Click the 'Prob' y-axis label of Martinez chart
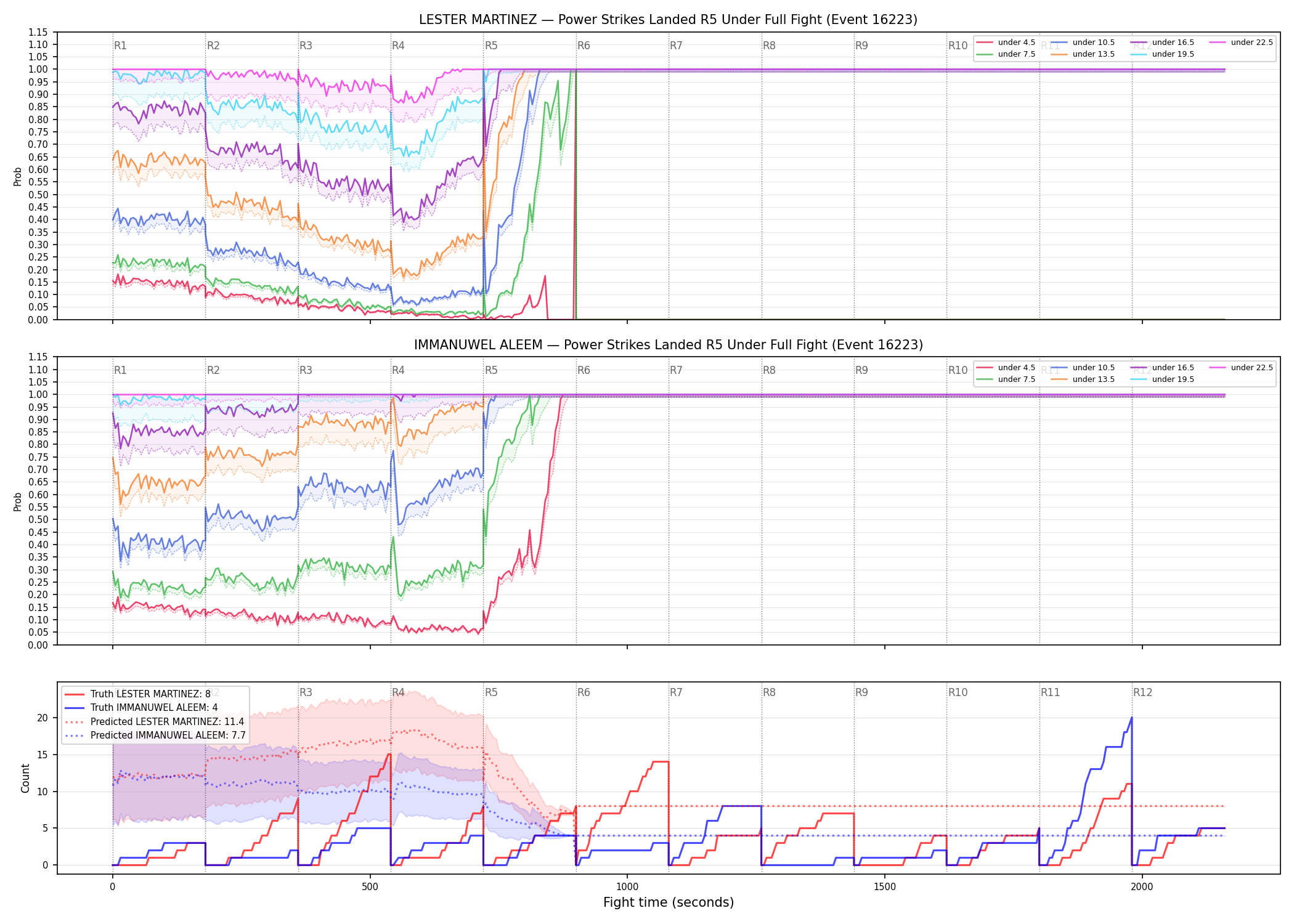This screenshot has width=1294, height=924. (x=18, y=177)
